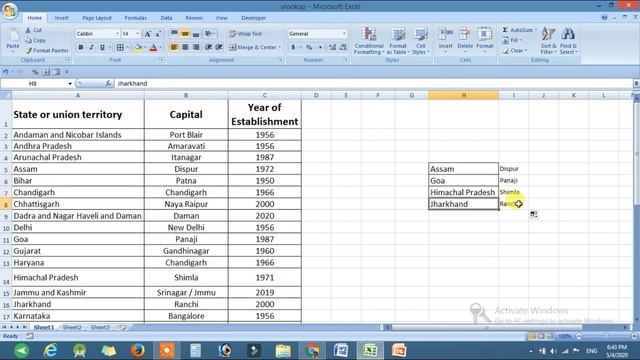Screen dimensions: 640x360
Task: Click the Orientation text angle icon
Action: coord(208,33)
